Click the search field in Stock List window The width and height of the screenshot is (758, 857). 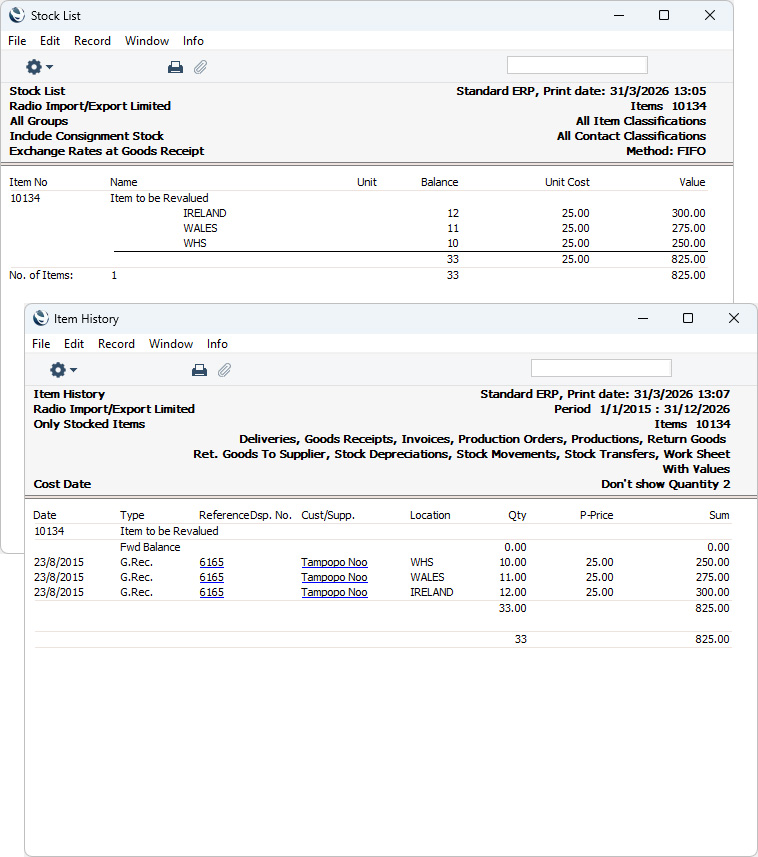click(x=577, y=65)
